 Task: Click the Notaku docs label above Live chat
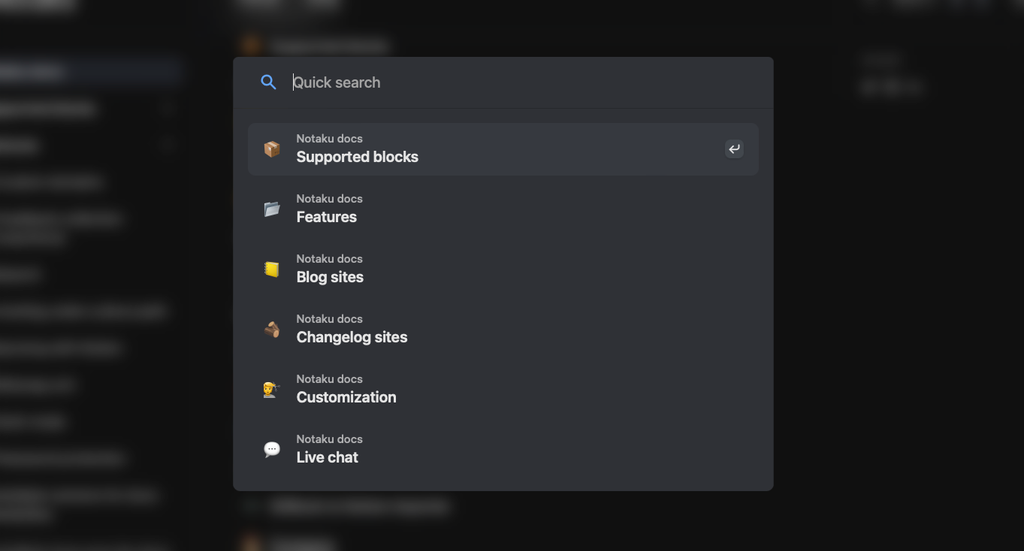[x=329, y=439]
